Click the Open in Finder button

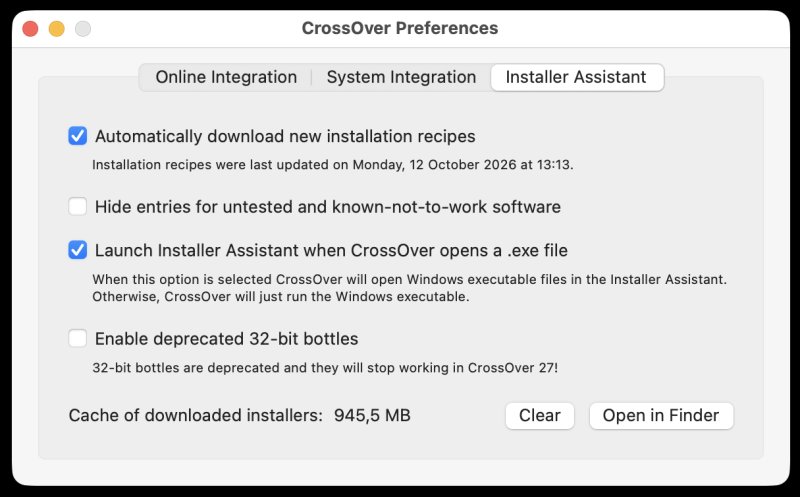(x=661, y=415)
